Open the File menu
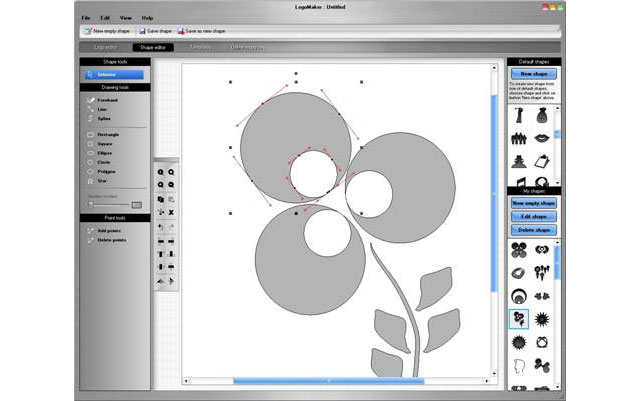 coord(86,18)
